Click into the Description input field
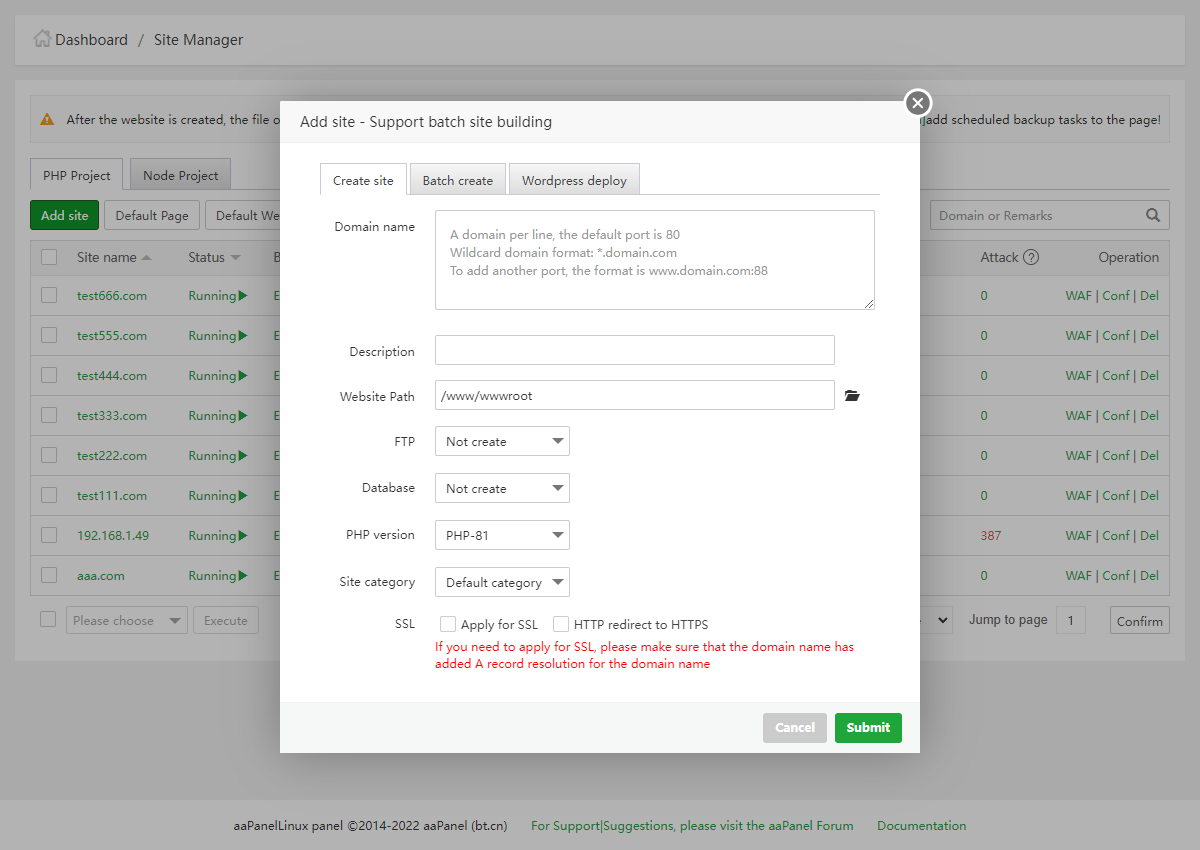1200x850 pixels. [634, 350]
